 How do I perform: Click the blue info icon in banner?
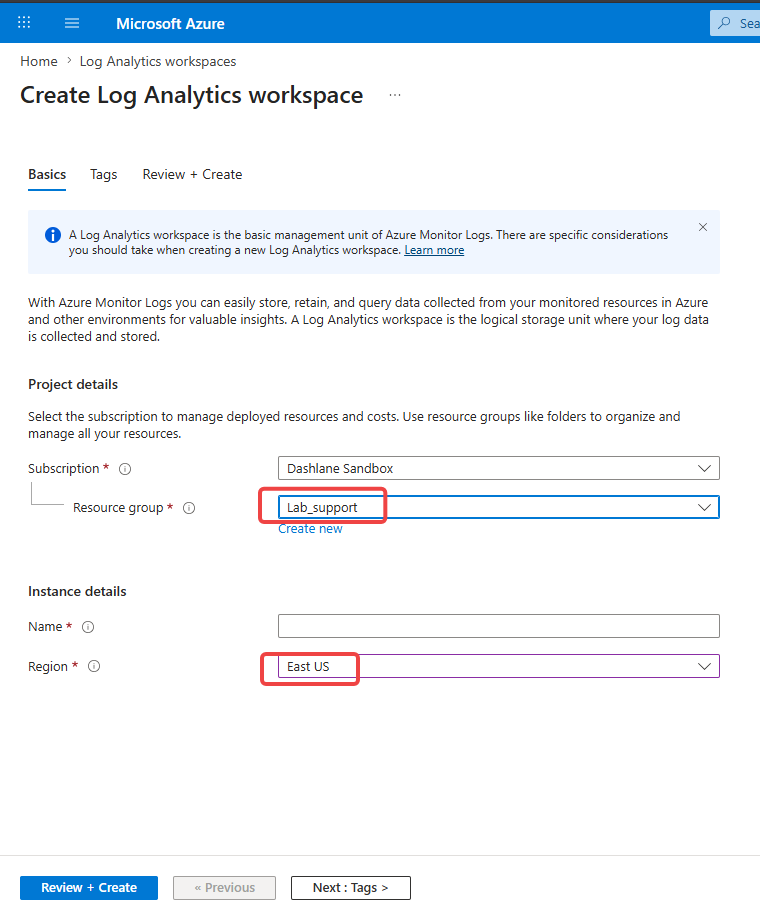coord(53,235)
